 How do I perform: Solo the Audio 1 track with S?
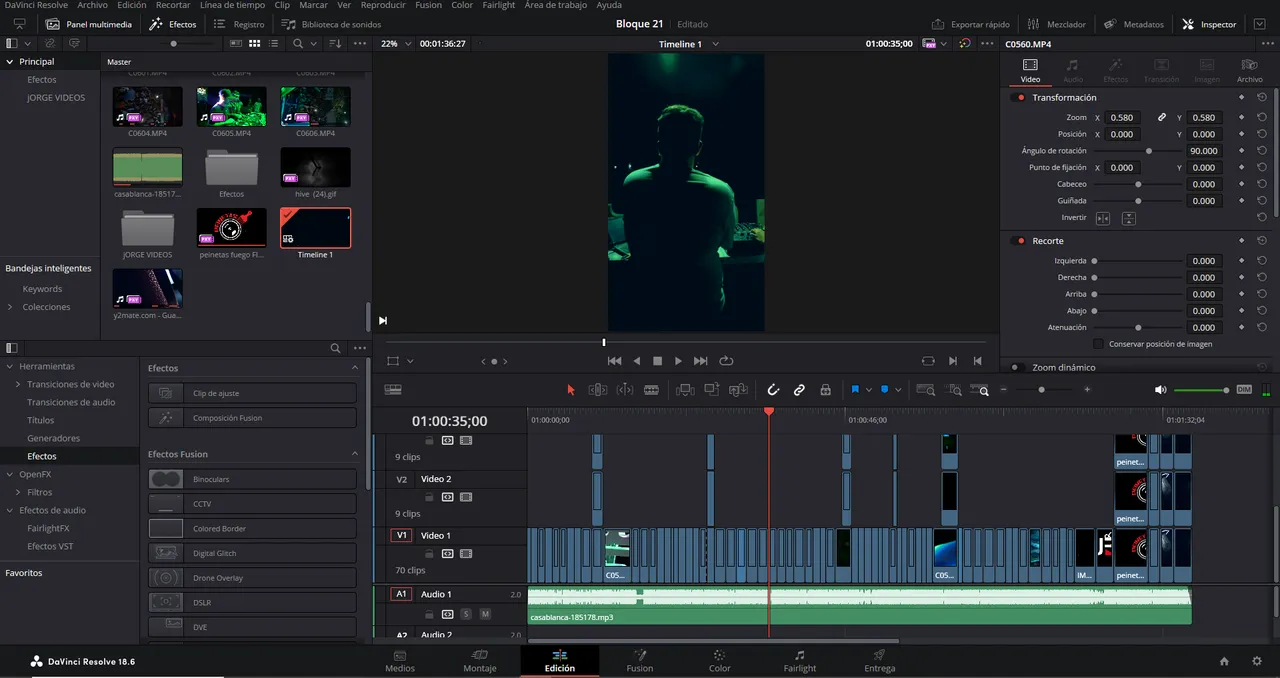pyautogui.click(x=466, y=613)
